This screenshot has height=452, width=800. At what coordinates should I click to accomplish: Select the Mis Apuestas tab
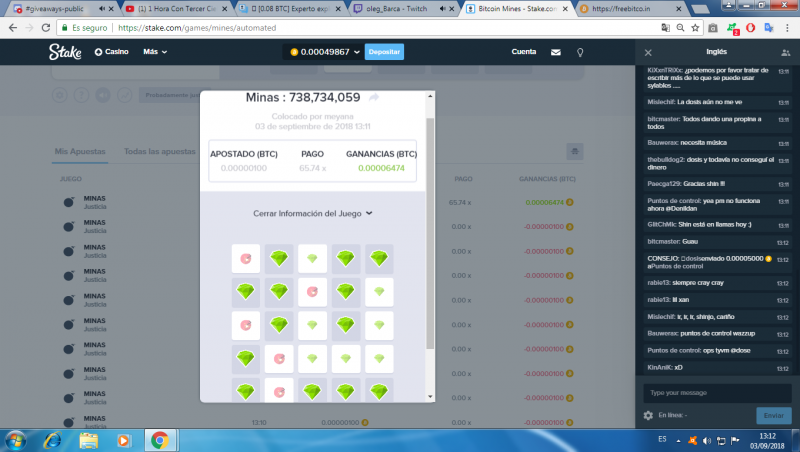(80, 152)
